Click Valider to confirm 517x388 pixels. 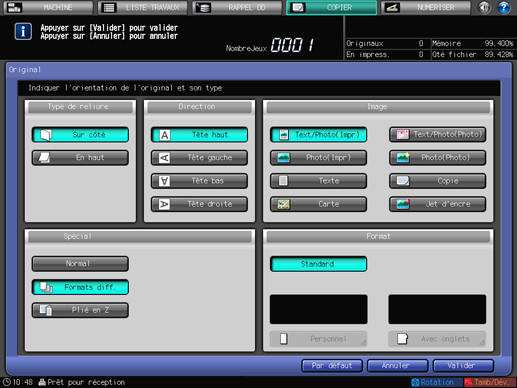pyautogui.click(x=463, y=366)
